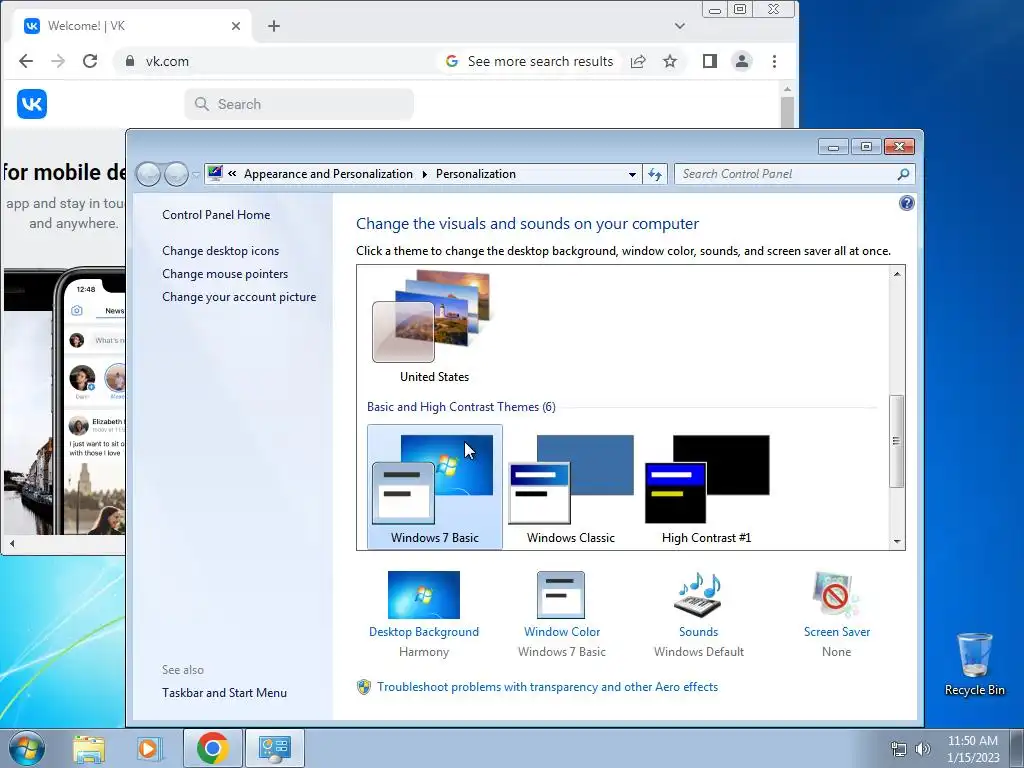The height and width of the screenshot is (768, 1024).
Task: Click the VK logo in Chrome page
Action: tap(32, 104)
